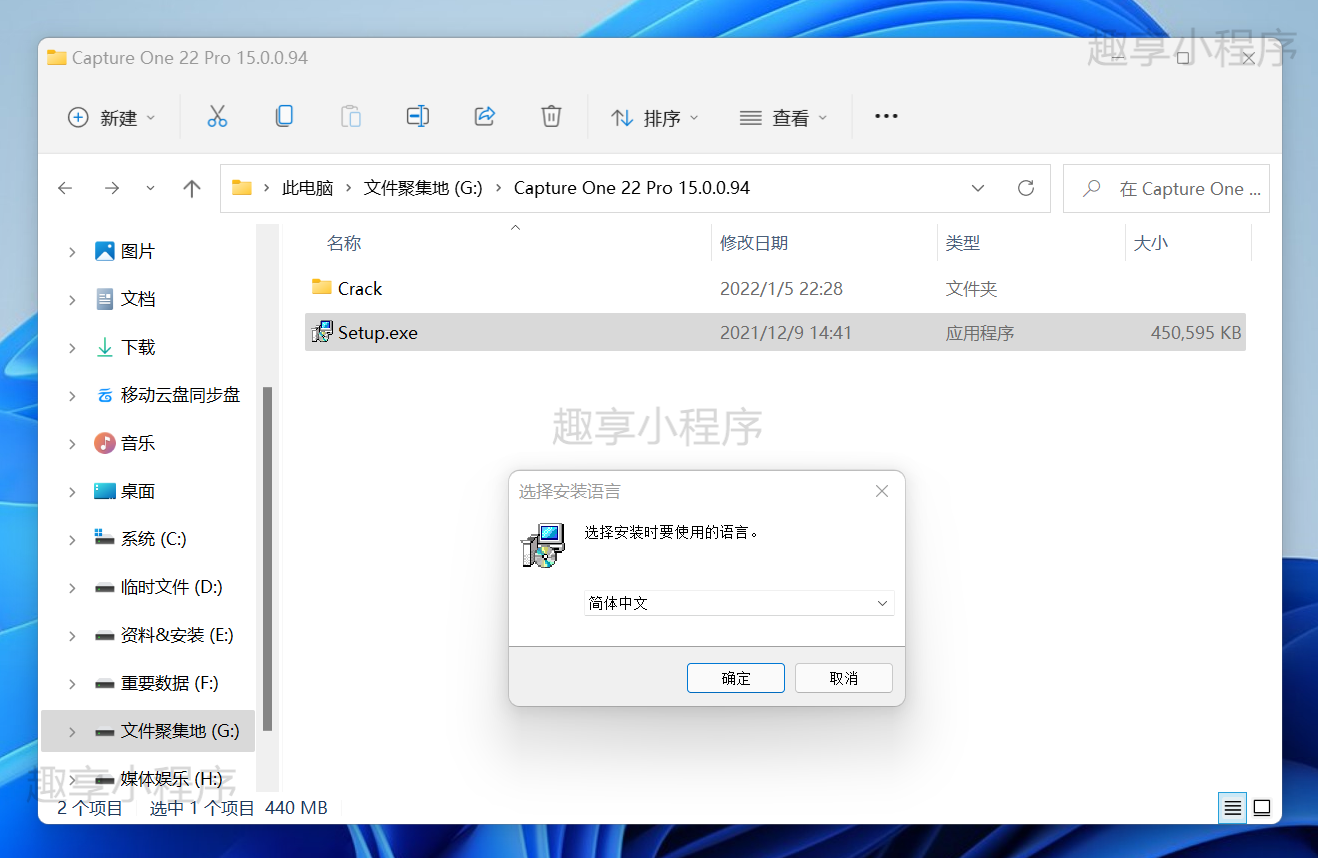Screen dimensions: 1318x858
Task: Sort by 修改日期 column header
Action: (754, 243)
